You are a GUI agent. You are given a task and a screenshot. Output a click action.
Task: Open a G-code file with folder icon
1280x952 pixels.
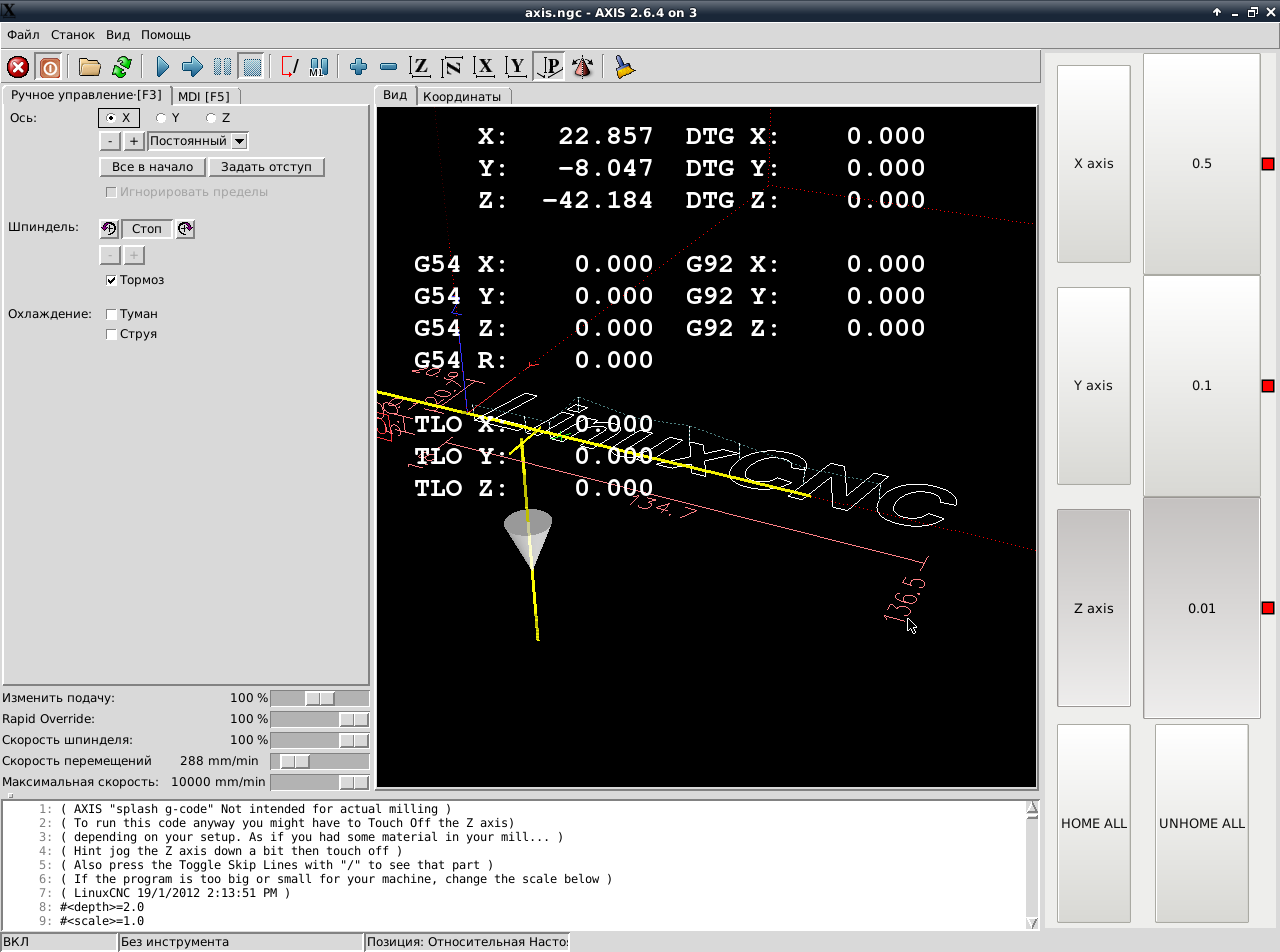click(x=90, y=67)
